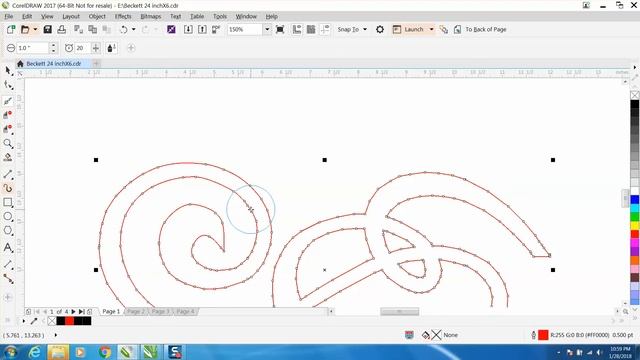
Task: Toggle Show rulers icon
Action: (297, 29)
